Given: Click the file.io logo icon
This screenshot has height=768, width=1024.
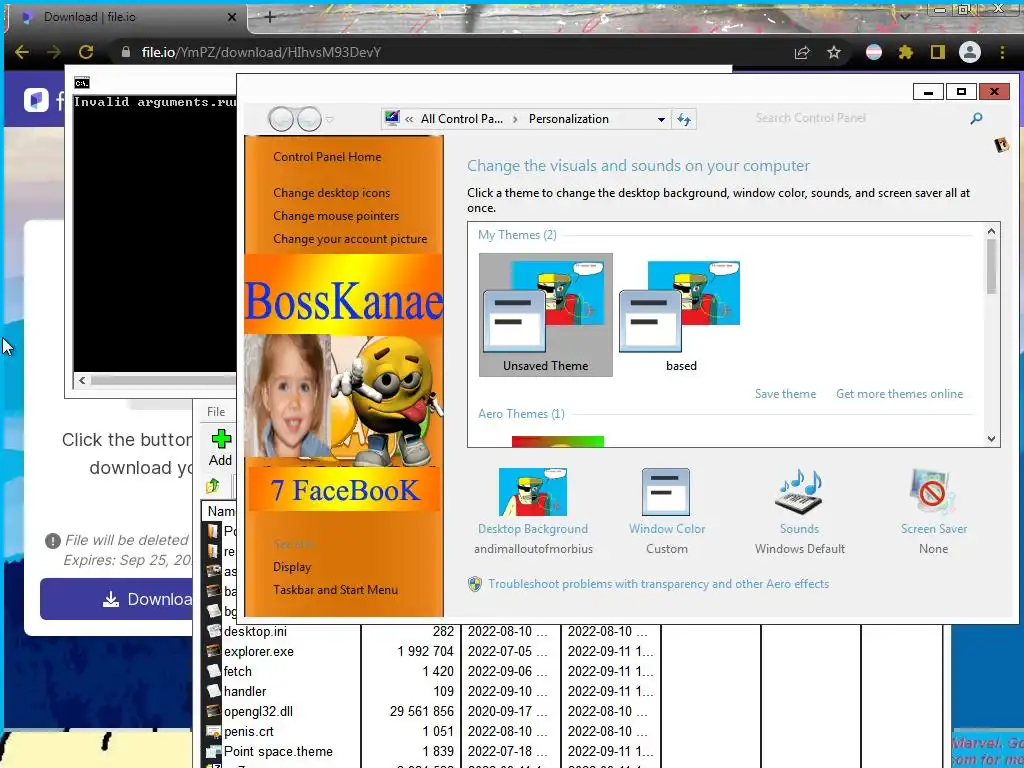Looking at the screenshot, I should (37, 100).
